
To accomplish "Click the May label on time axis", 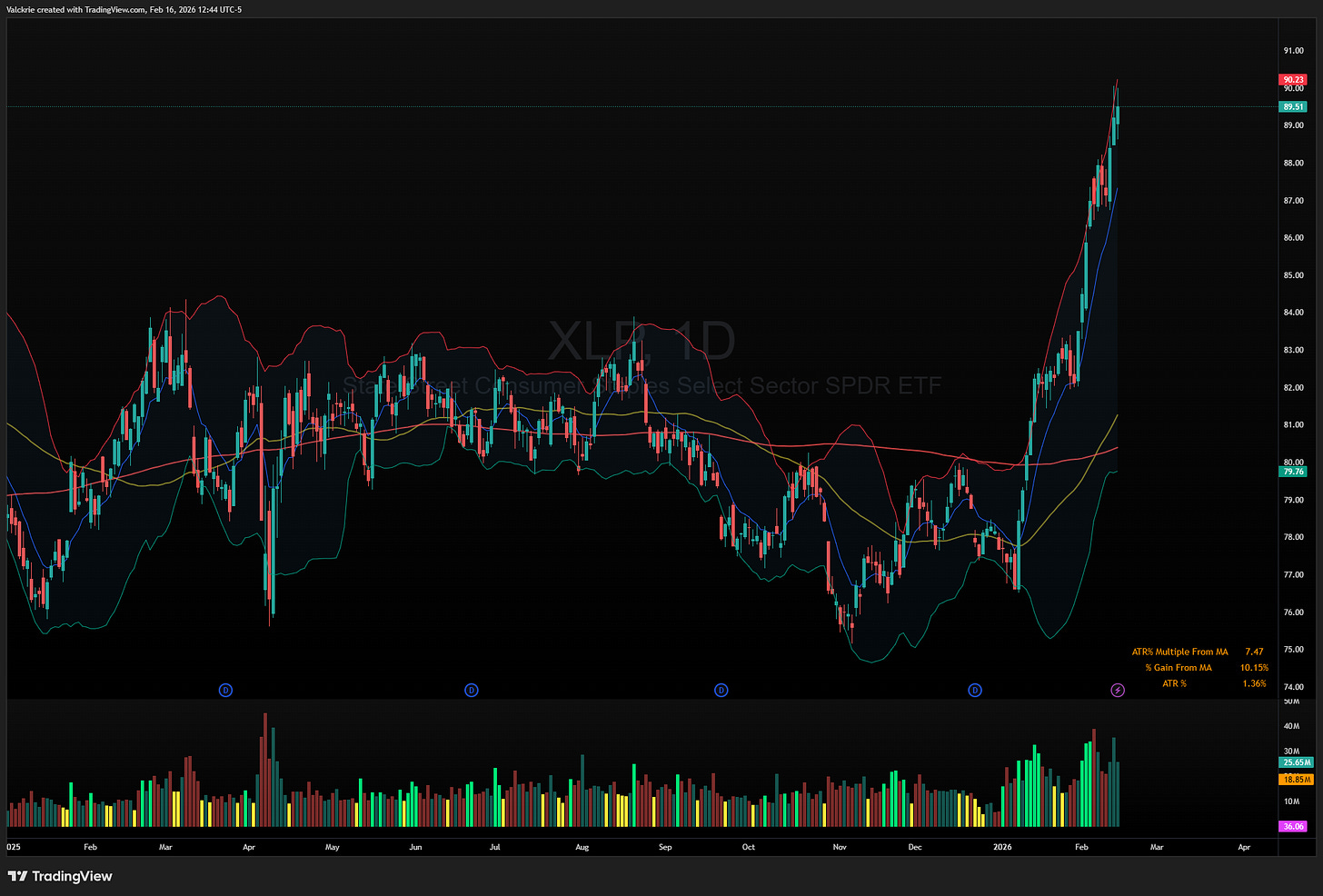I will point(333,847).
